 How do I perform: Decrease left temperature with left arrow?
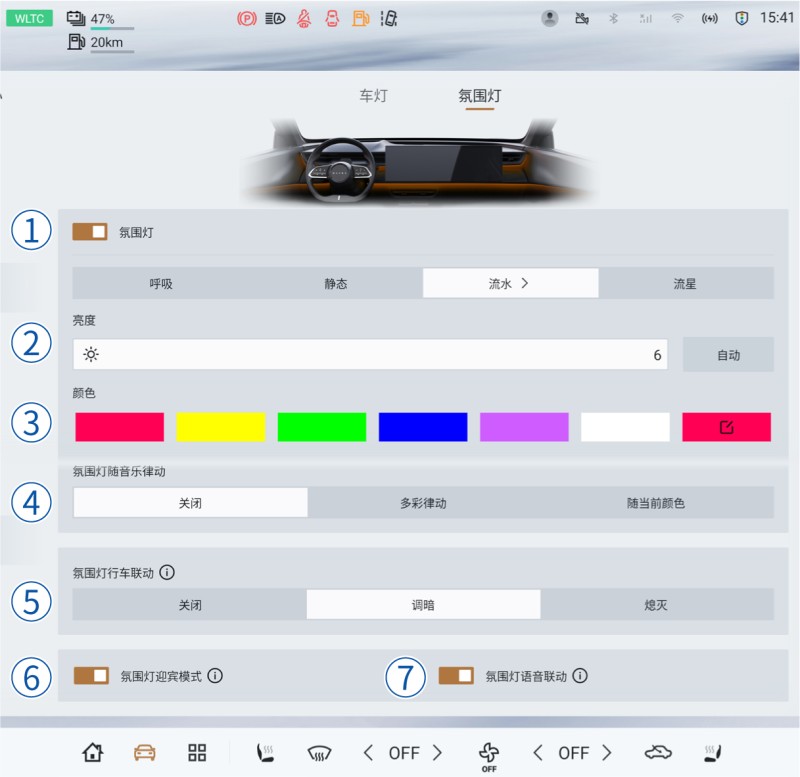click(x=368, y=753)
